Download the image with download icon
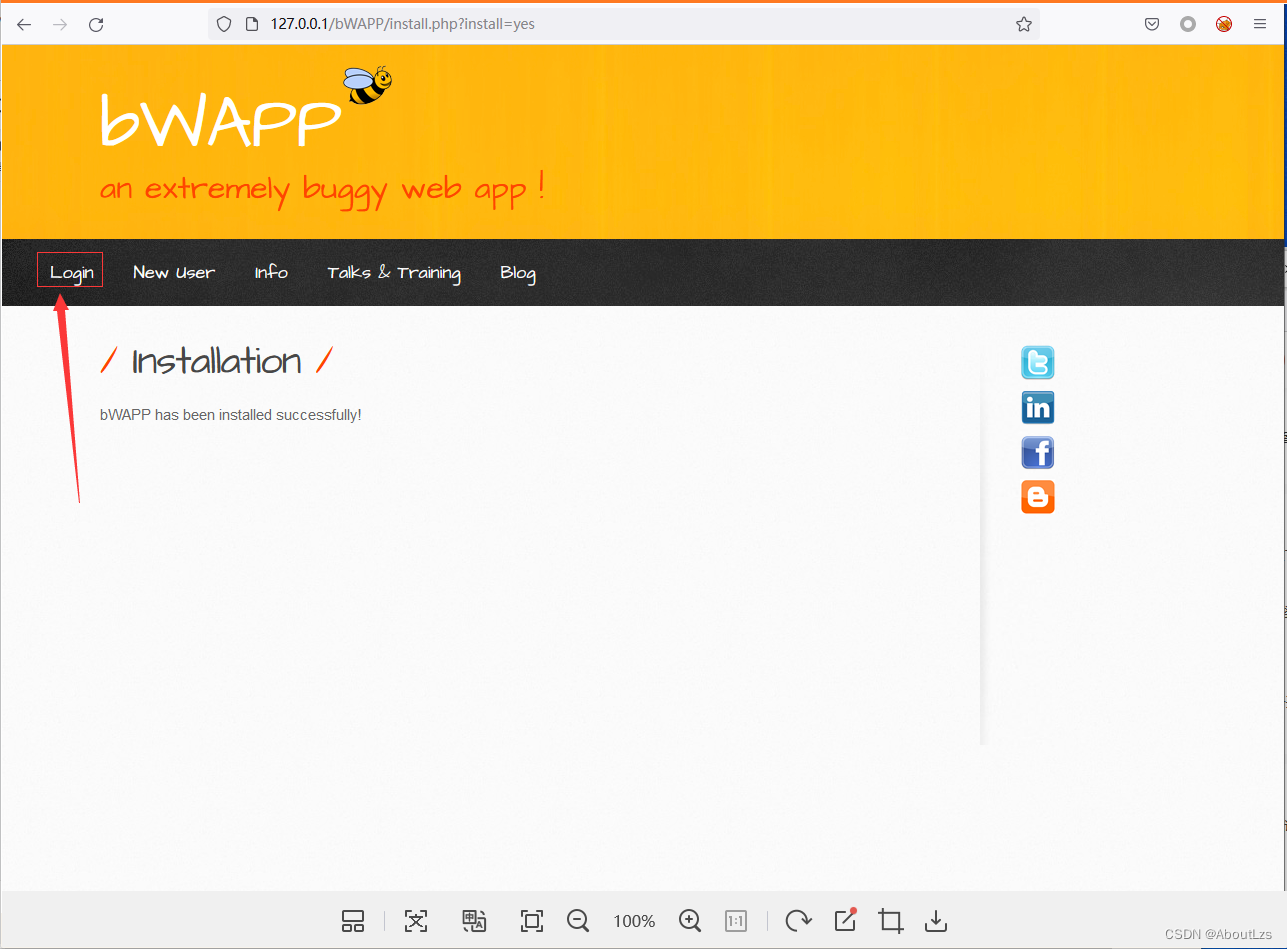Image resolution: width=1287 pixels, height=949 pixels. (x=936, y=921)
